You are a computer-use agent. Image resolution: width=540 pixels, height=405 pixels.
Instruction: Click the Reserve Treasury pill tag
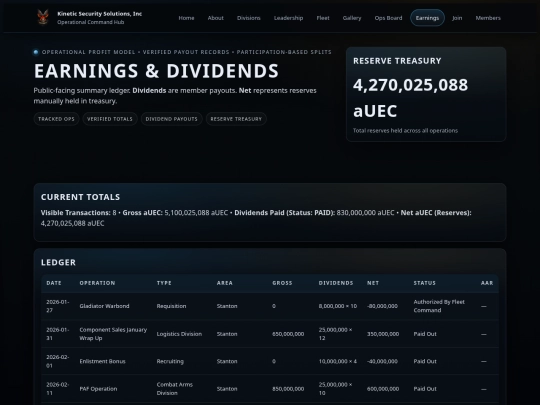click(236, 119)
